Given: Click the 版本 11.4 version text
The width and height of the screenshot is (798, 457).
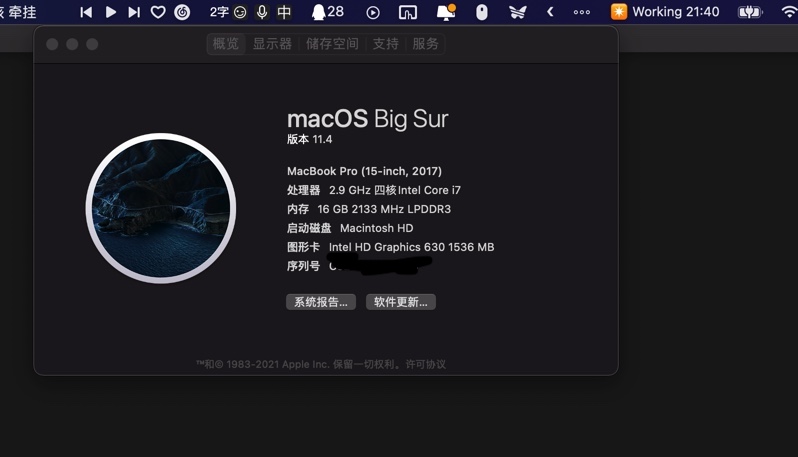Looking at the screenshot, I should pyautogui.click(x=309, y=139).
